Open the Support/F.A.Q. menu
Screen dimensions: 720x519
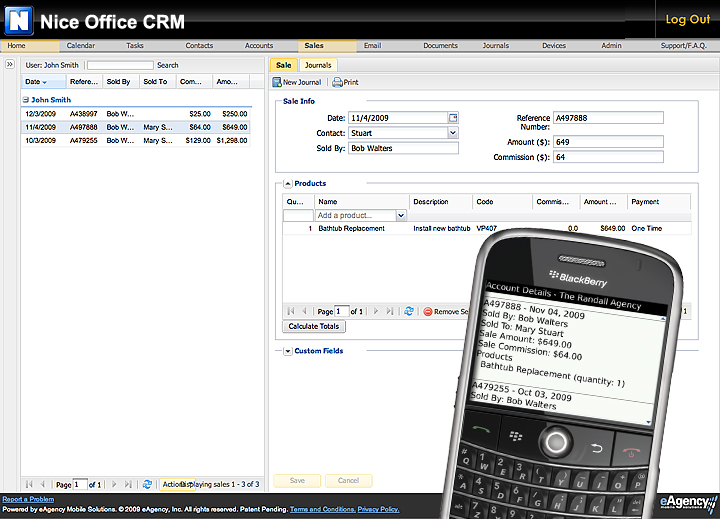684,45
